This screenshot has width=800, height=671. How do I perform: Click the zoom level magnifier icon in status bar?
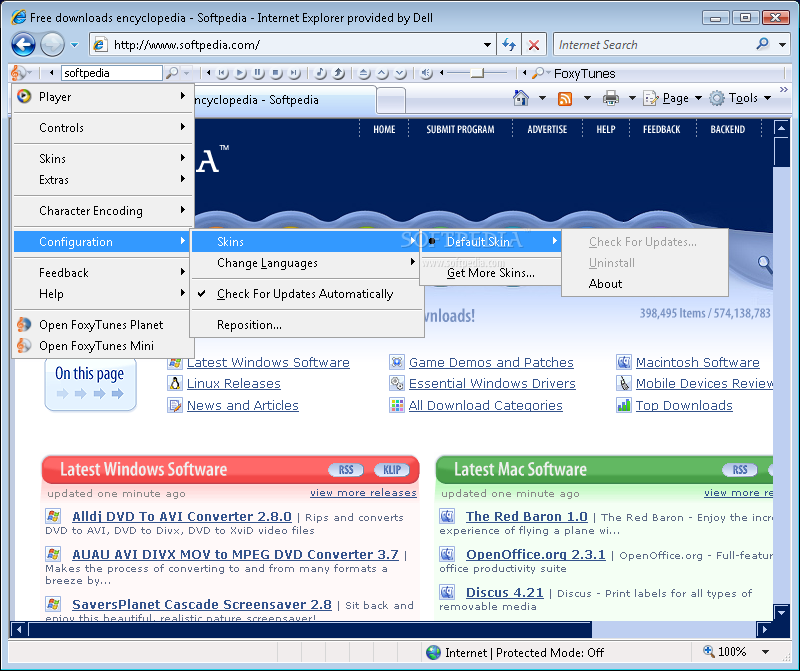click(709, 651)
